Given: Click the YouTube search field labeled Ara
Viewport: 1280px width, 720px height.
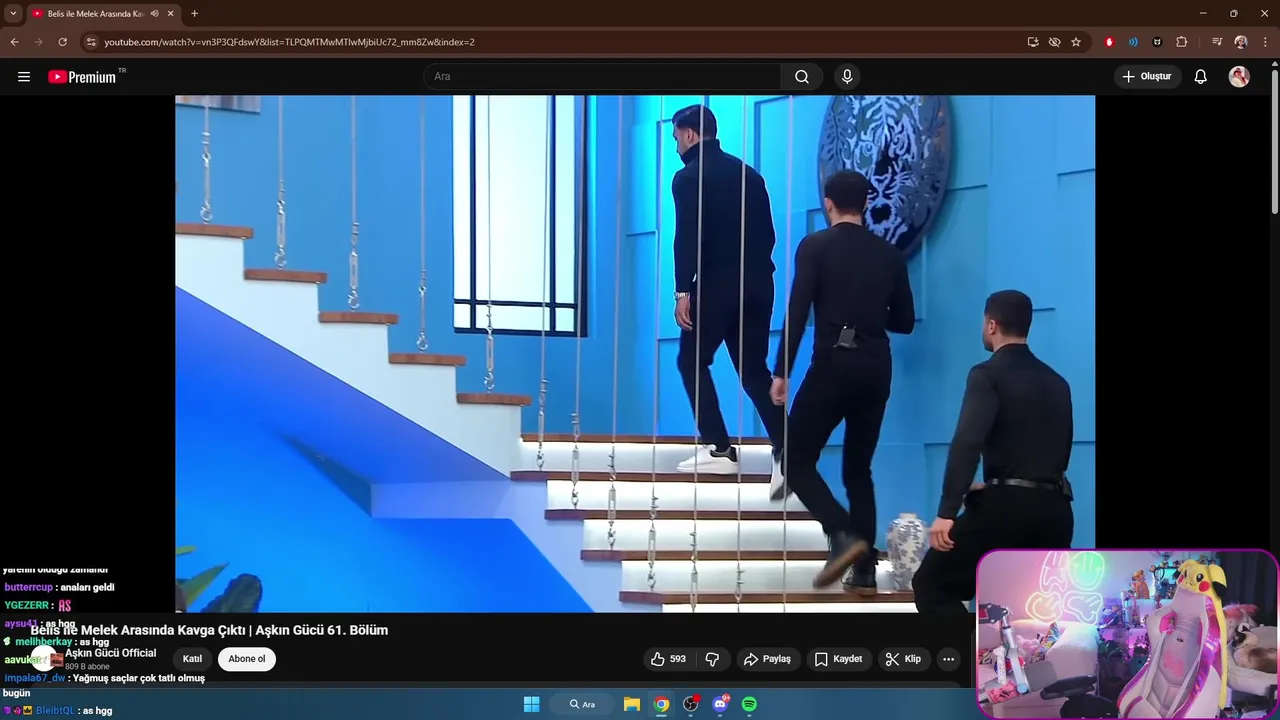Looking at the screenshot, I should click(602, 77).
